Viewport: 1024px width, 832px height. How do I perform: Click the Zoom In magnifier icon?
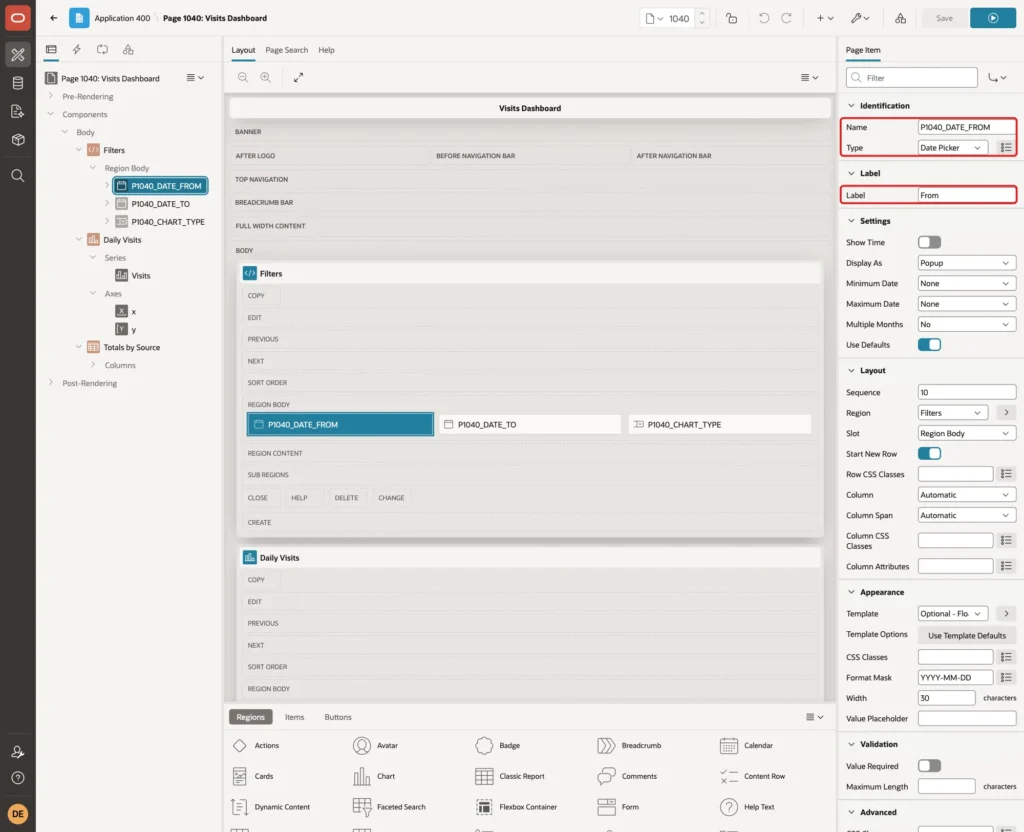266,77
